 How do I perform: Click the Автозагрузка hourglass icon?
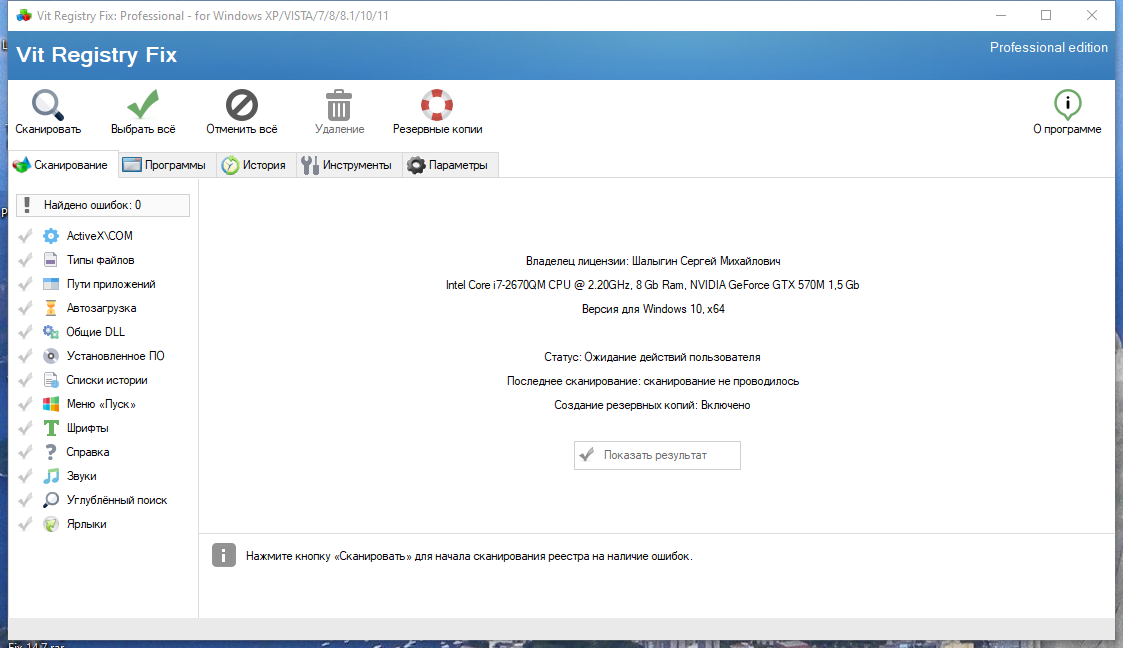(x=51, y=308)
